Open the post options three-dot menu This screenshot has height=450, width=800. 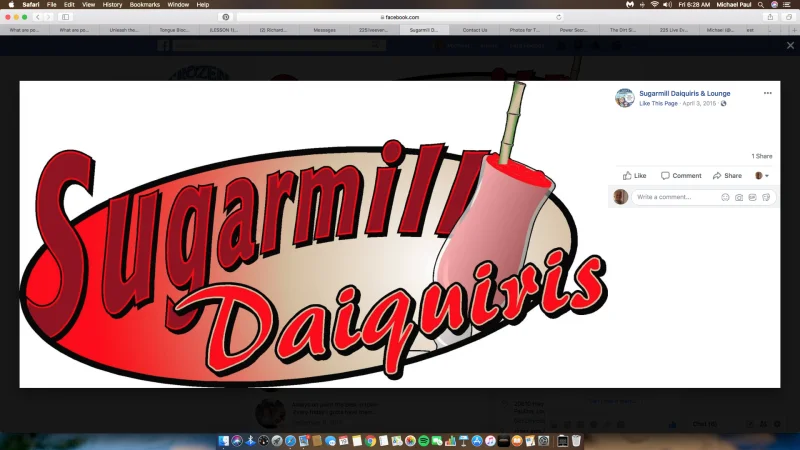coord(768,93)
